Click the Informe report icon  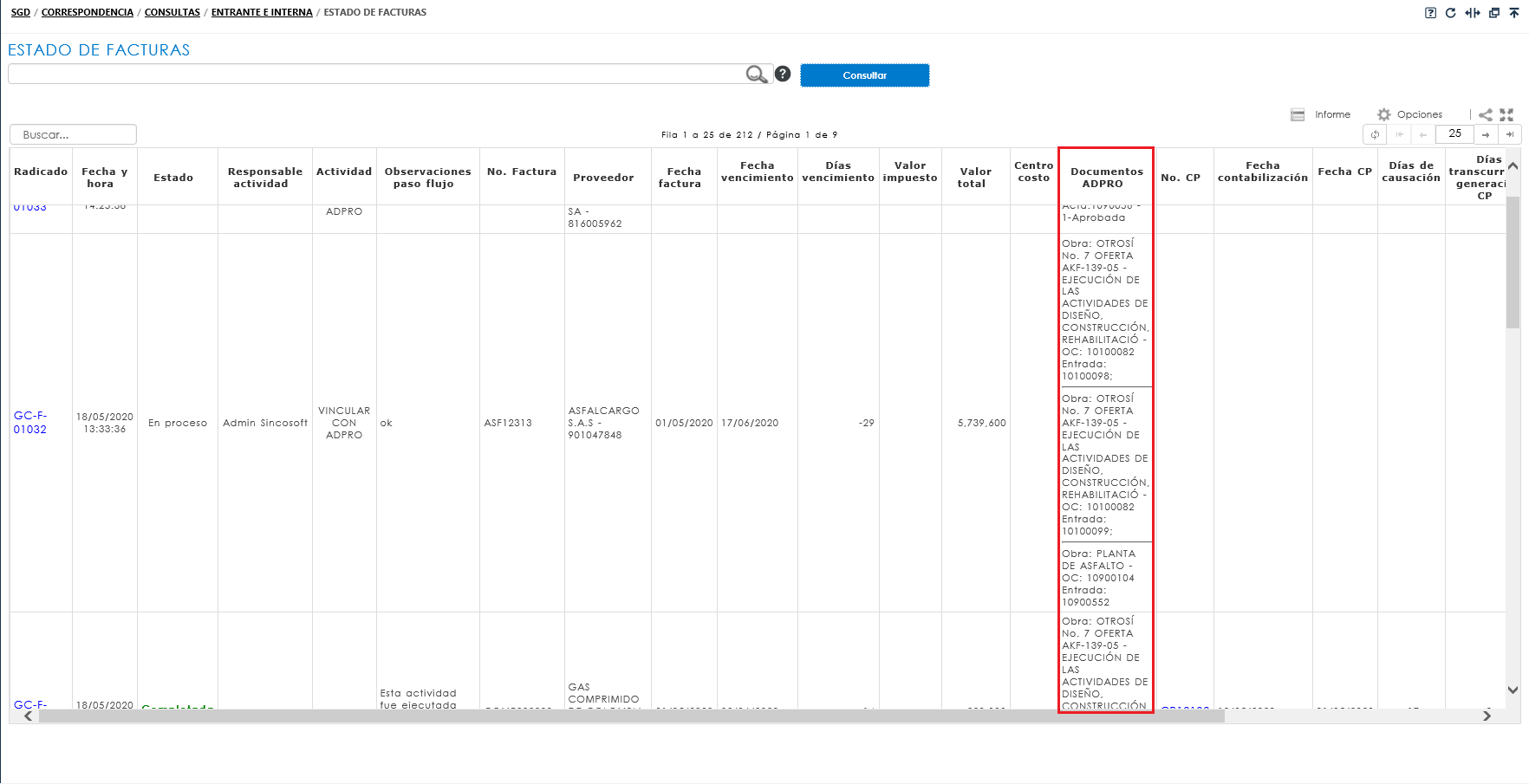pos(1298,114)
